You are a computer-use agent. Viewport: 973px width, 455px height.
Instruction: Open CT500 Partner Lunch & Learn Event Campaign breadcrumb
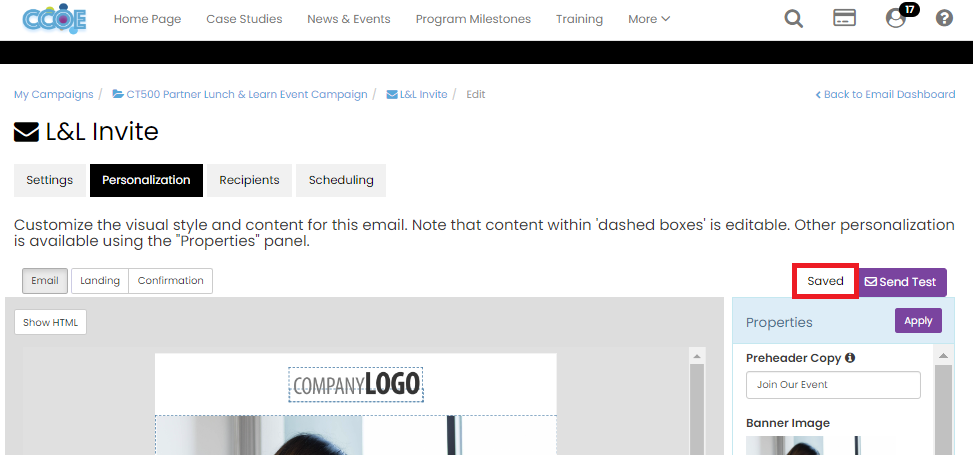coord(240,94)
